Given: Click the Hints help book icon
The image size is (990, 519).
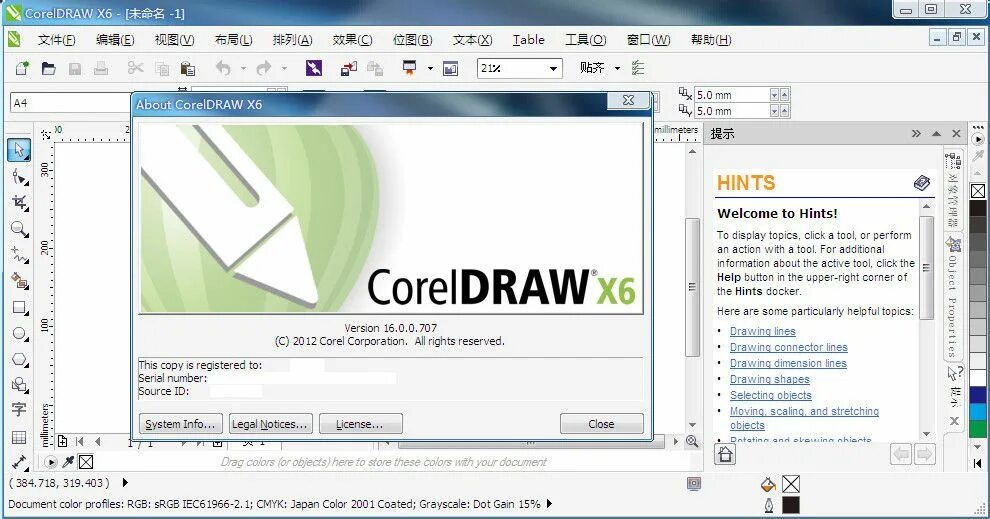Looking at the screenshot, I should point(922,183).
